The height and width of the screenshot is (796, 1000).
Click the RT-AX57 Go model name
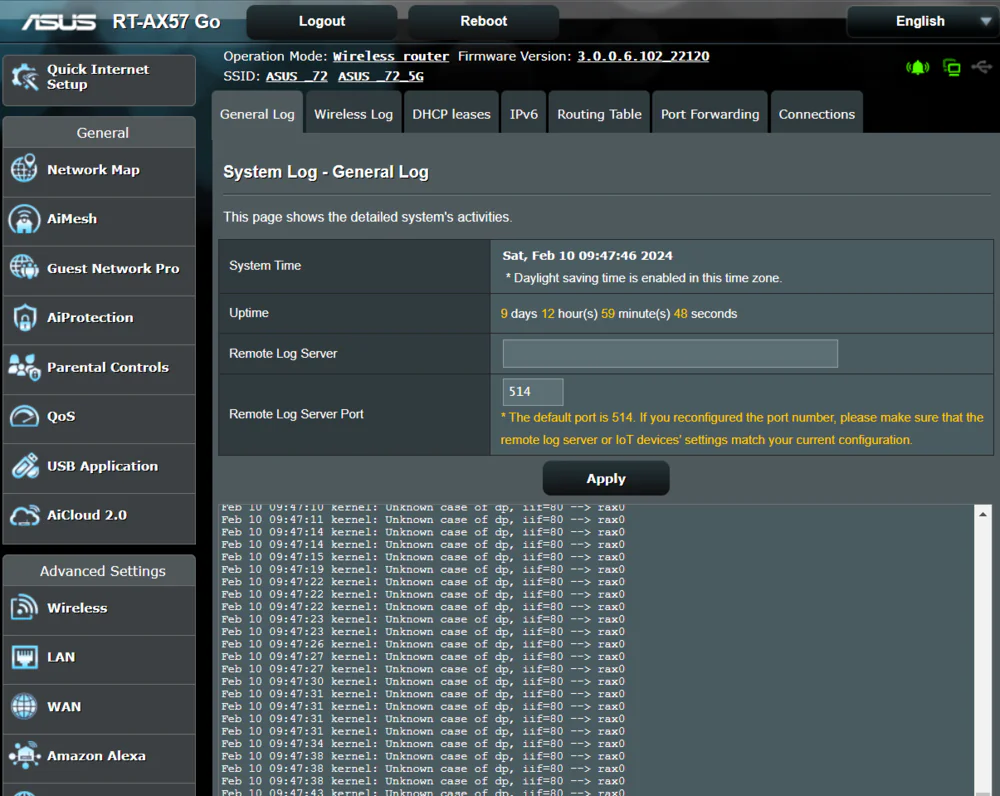(166, 22)
